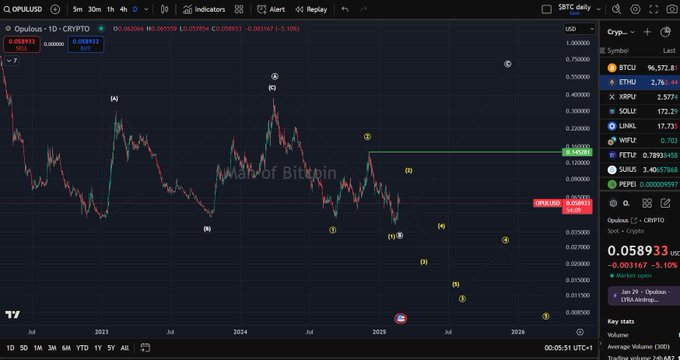Open the OPULUSD symbol search
680x360 pixels.
23,9
